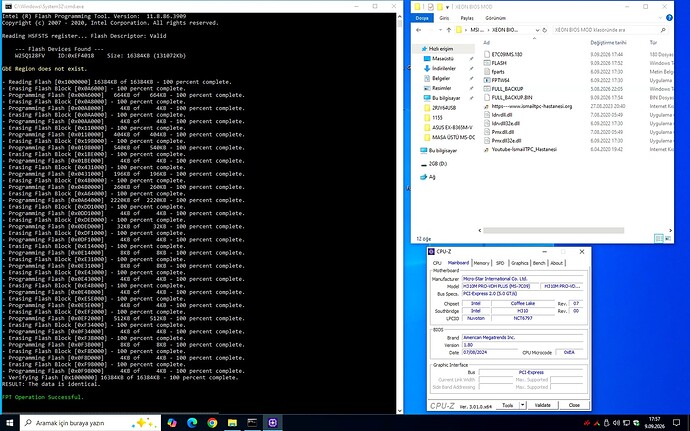Open CPU-Z Tools dropdown arrow
Image resolution: width=690 pixels, height=431 pixels.
click(x=523, y=405)
